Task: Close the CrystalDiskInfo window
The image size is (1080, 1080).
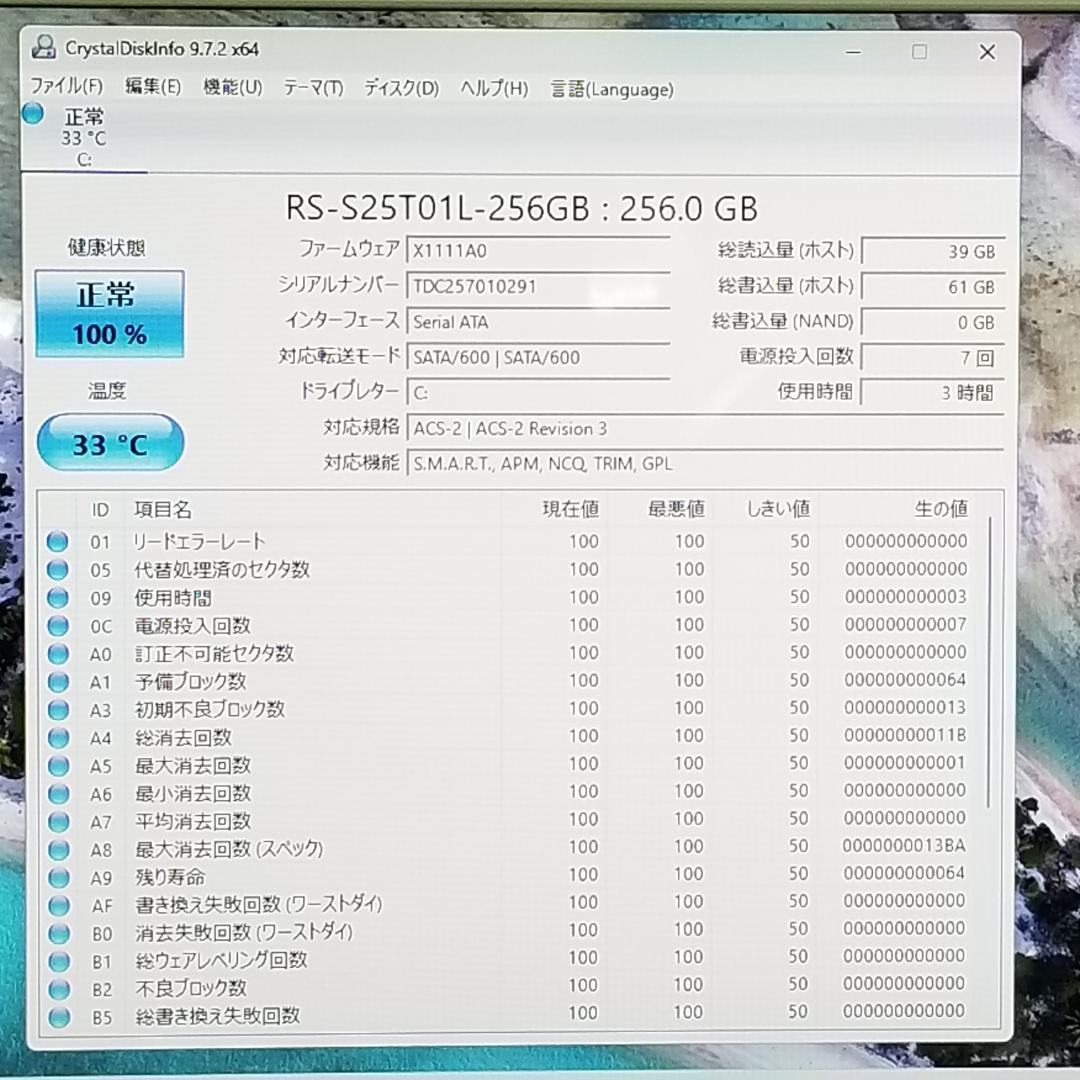Action: tap(987, 52)
